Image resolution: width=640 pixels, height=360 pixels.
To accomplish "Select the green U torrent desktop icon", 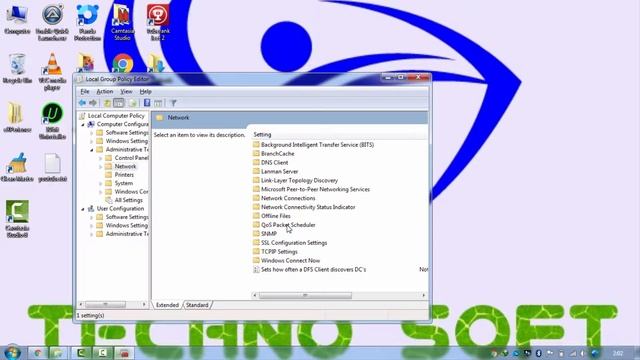I will tap(52, 120).
